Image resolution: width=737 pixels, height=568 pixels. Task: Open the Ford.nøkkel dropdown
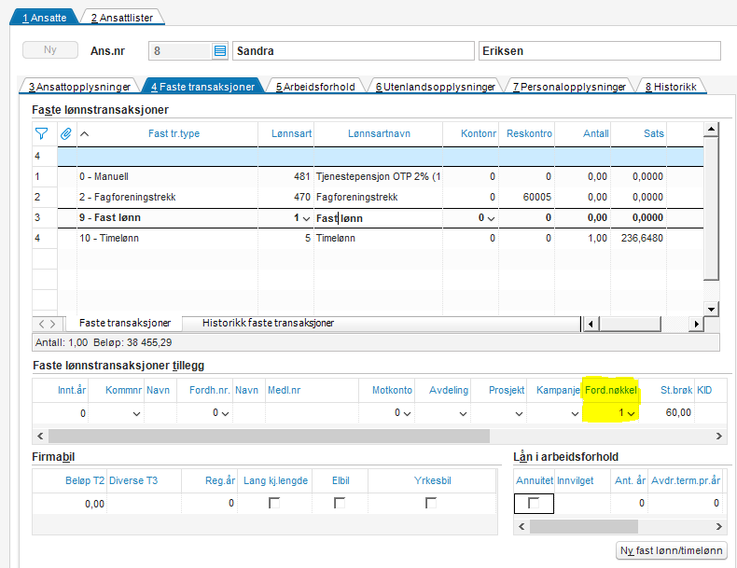point(631,413)
